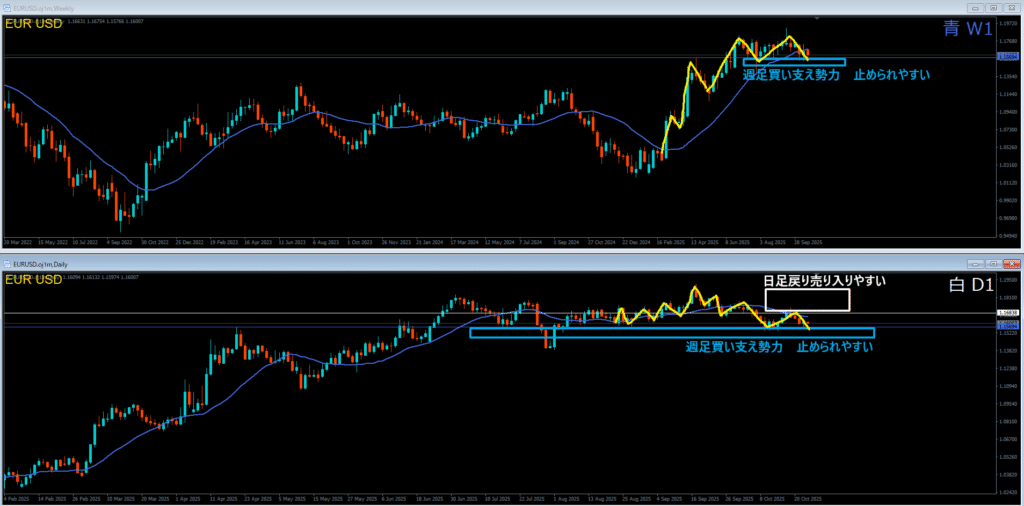The height and width of the screenshot is (506, 1024).
Task: Close the EURUSD Daily chart window
Action: [x=1011, y=263]
